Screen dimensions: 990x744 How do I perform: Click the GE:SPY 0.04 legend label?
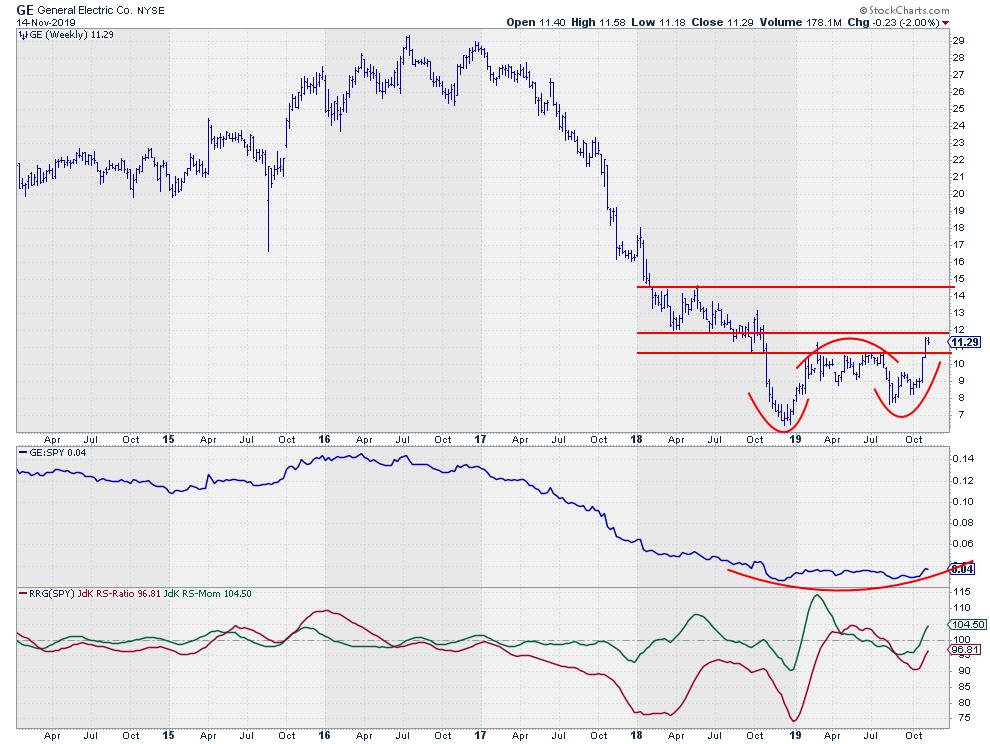(57, 453)
